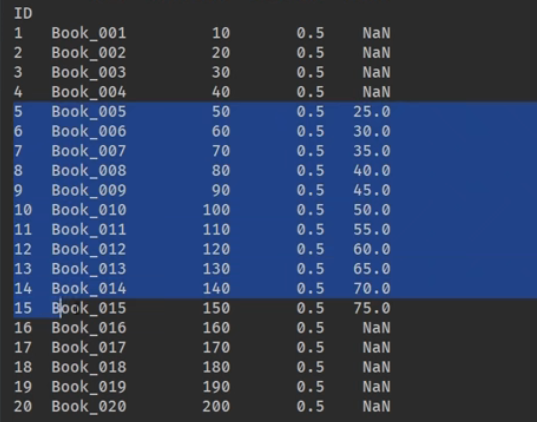The height and width of the screenshot is (422, 537).
Task: Click the row index 2
Action: (x=18, y=53)
